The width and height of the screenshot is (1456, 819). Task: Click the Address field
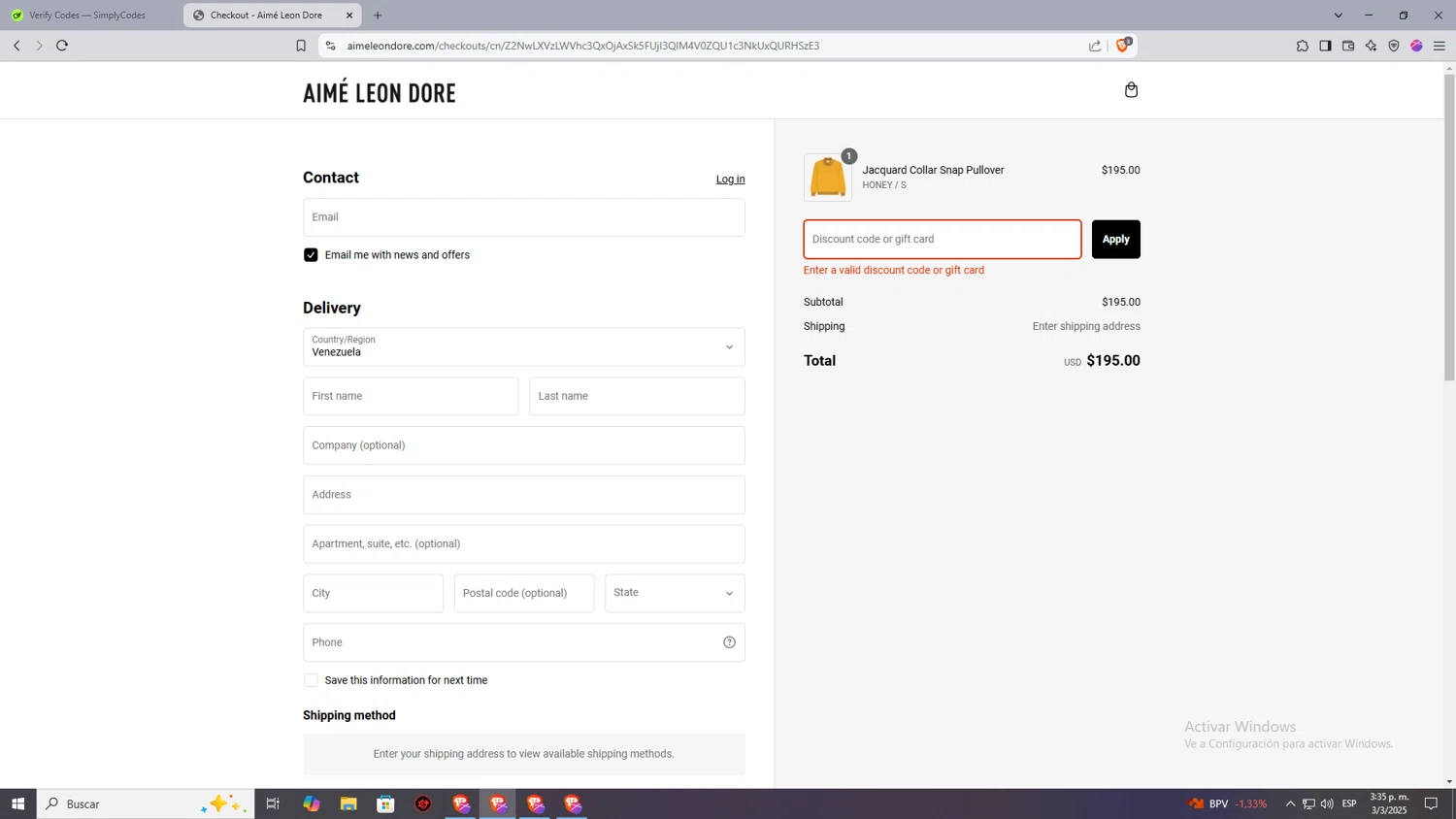524,495
